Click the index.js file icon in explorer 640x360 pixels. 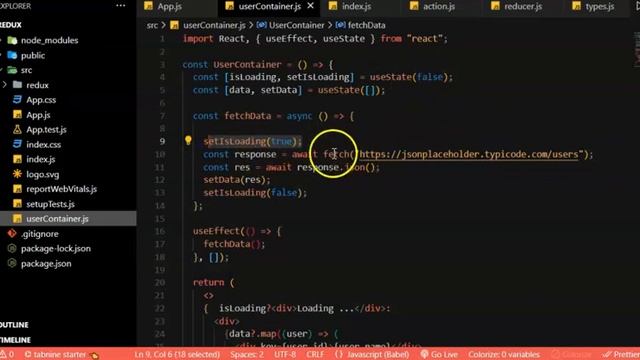click(17, 159)
